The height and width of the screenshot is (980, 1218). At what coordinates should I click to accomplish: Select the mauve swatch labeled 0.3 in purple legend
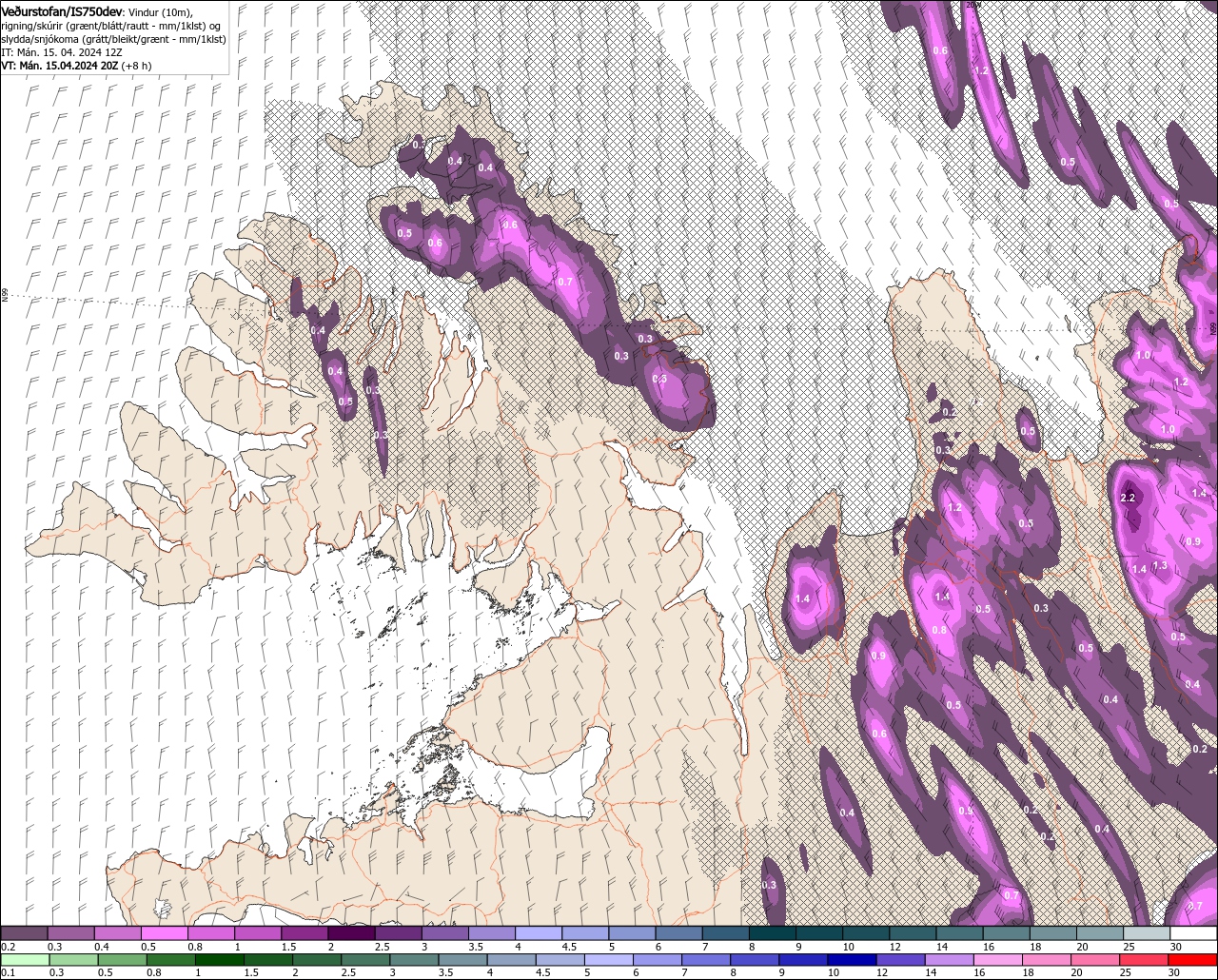(x=70, y=933)
